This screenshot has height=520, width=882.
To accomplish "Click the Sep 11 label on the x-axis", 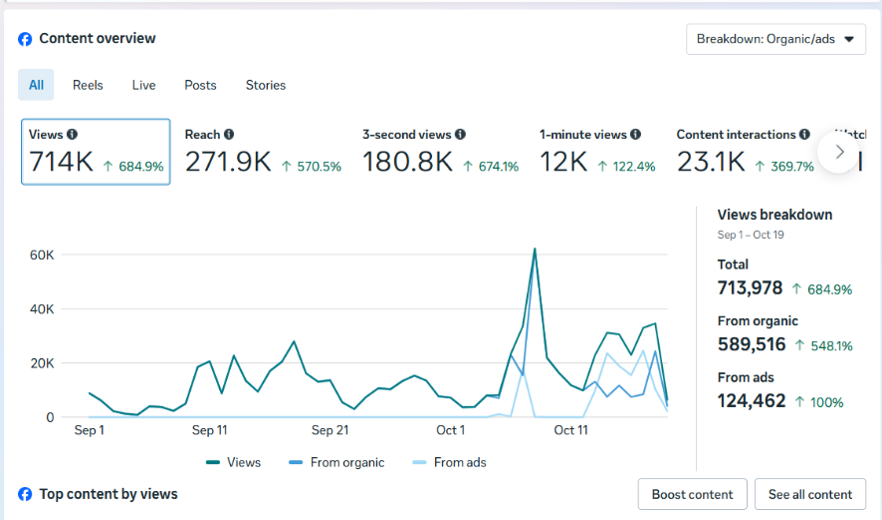I will point(209,430).
